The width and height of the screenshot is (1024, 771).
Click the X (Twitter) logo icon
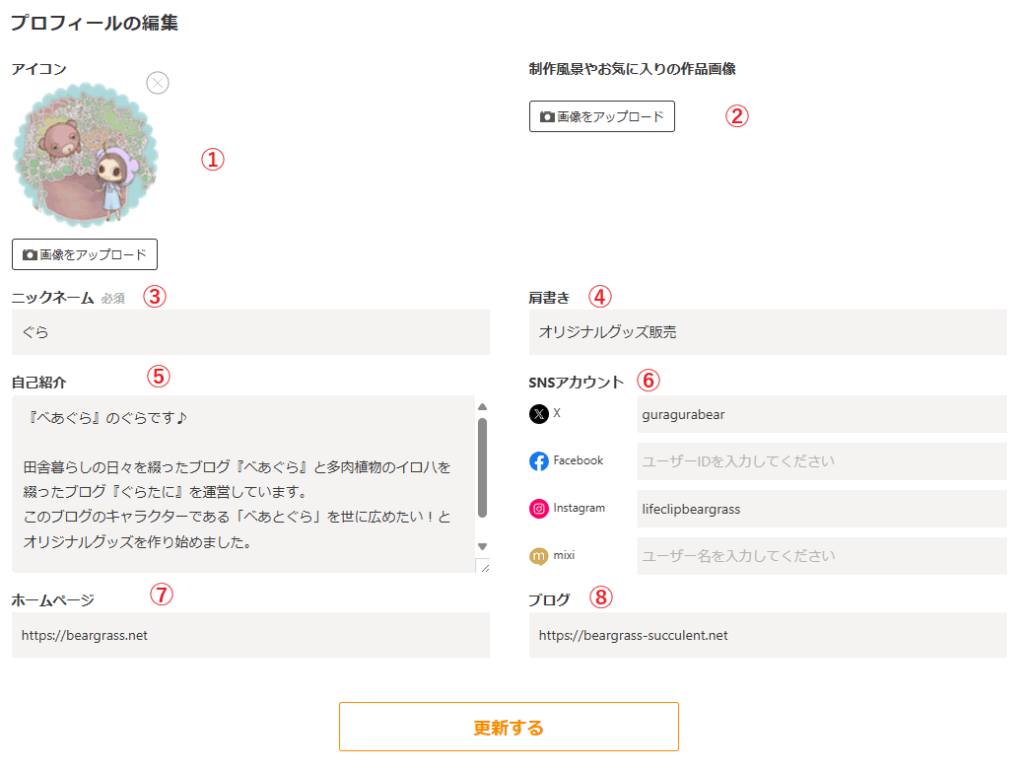[x=539, y=414]
